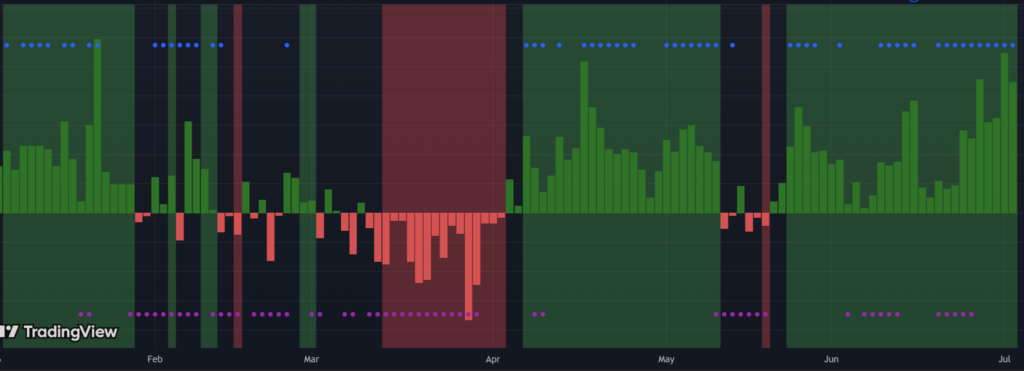Select the Feb label on time axis
The image size is (1024, 371).
pos(154,359)
